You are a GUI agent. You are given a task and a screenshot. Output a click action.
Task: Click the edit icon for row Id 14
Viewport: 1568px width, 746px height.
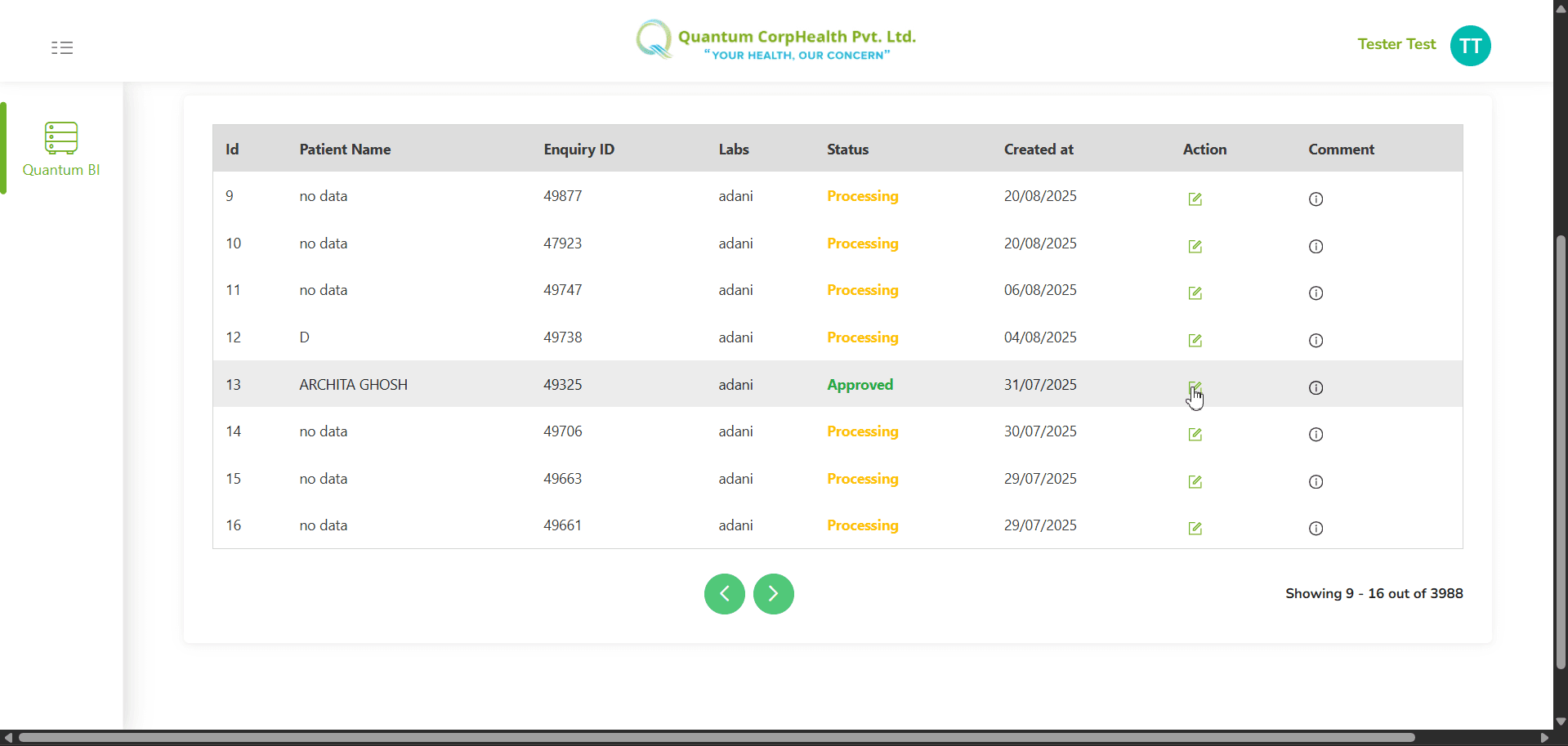[x=1195, y=435]
